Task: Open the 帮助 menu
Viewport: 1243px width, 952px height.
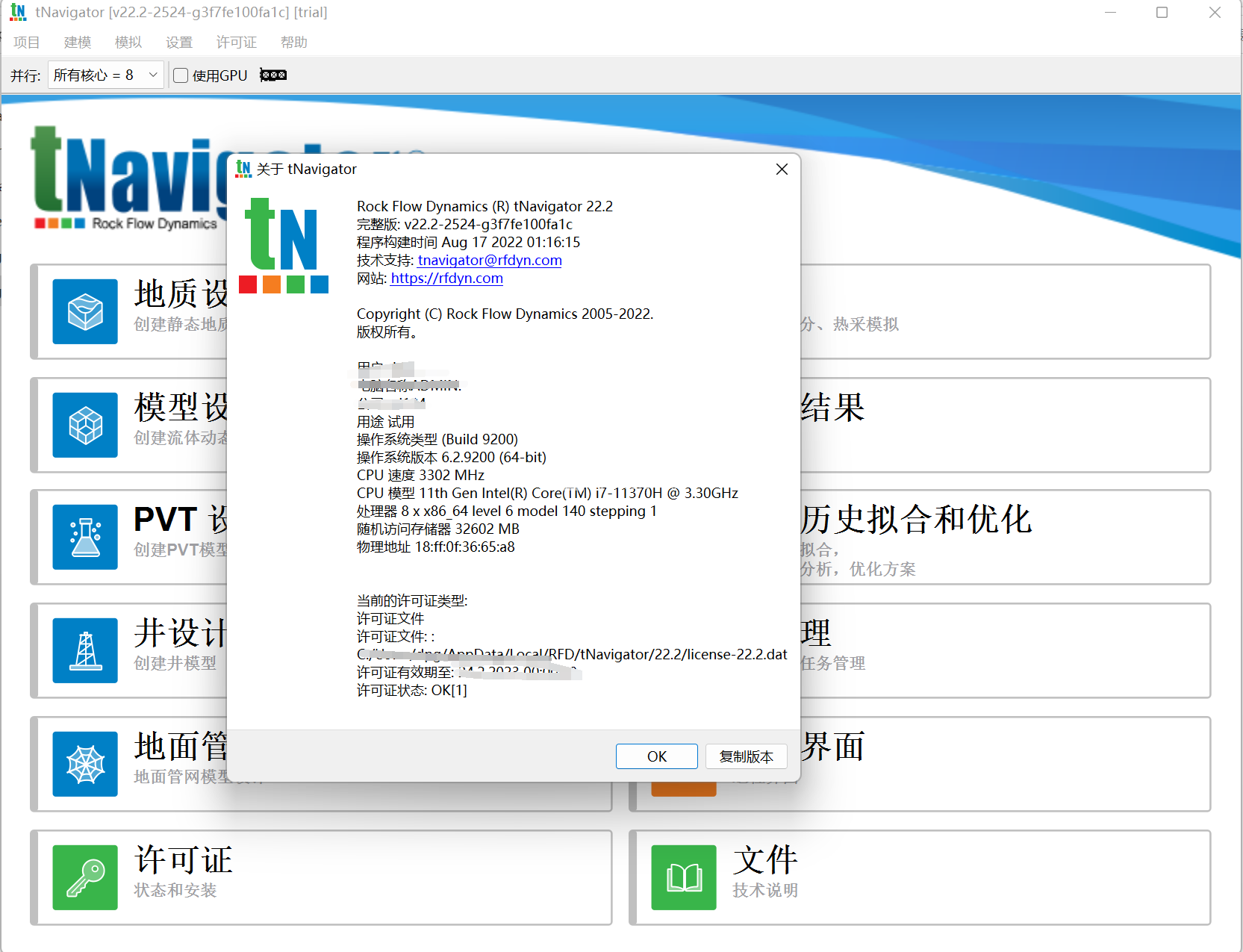Action: tap(293, 43)
